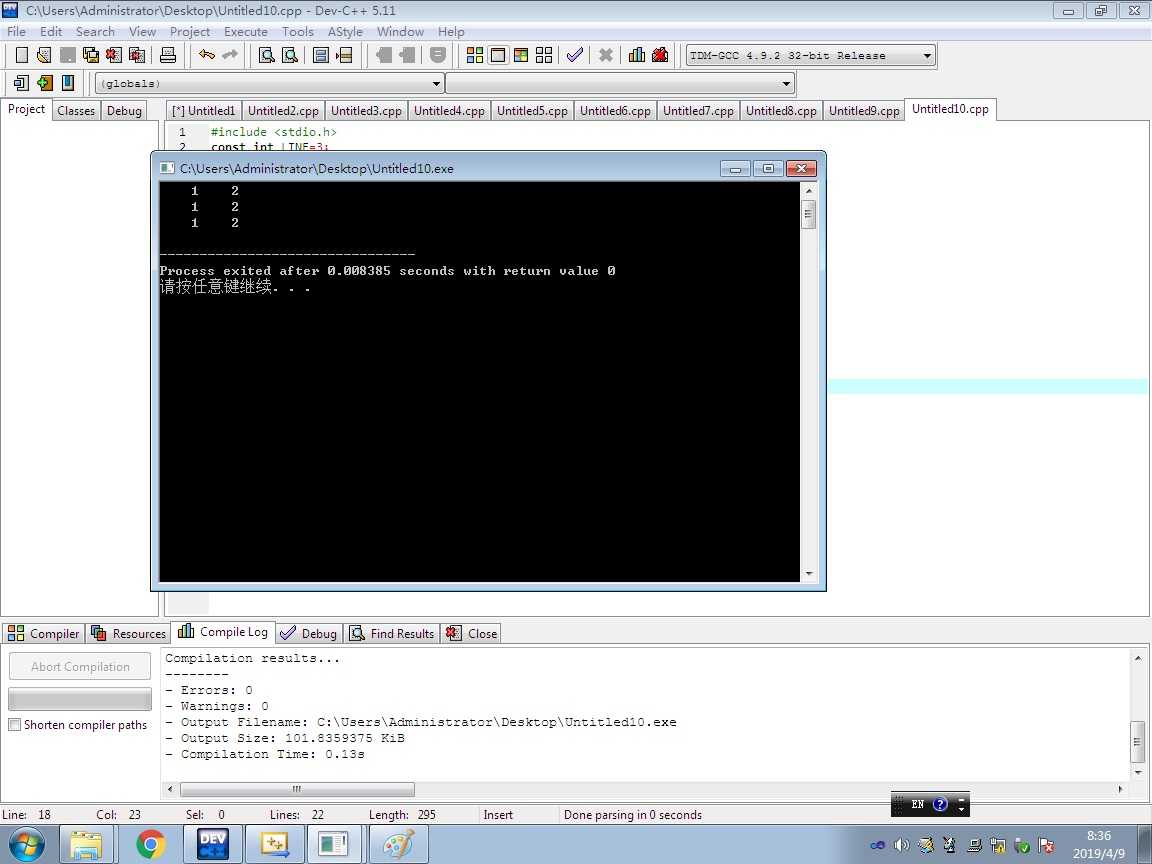Switch to Untitled3.cpp editor tab
Viewport: 1152px width, 864px height.
point(366,111)
